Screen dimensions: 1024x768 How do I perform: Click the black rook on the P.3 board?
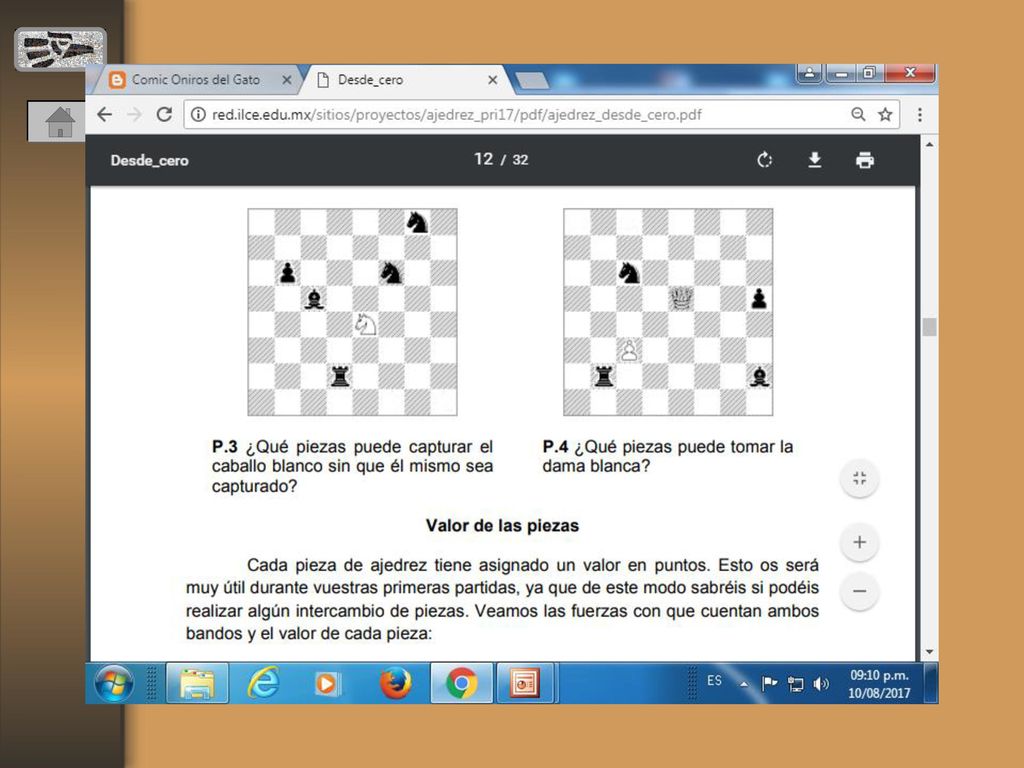(x=340, y=376)
